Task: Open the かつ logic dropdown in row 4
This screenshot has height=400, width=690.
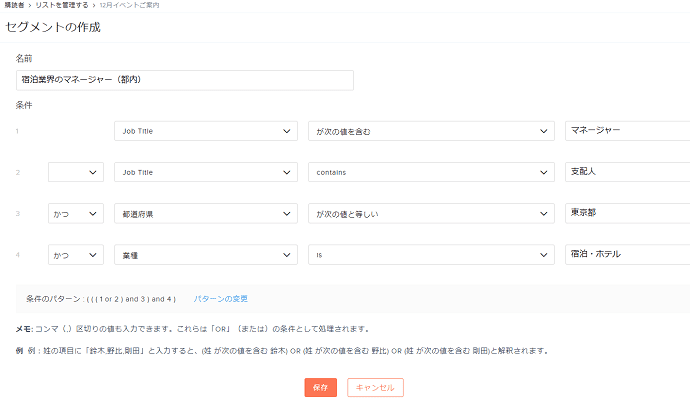Action: tap(76, 254)
